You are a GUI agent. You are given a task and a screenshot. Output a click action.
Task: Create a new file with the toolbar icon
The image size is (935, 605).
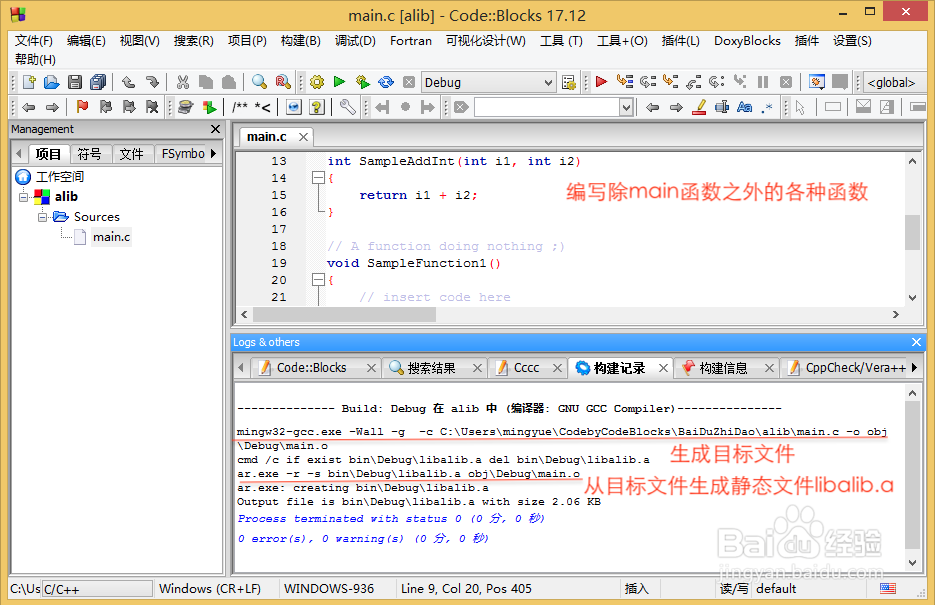29,82
